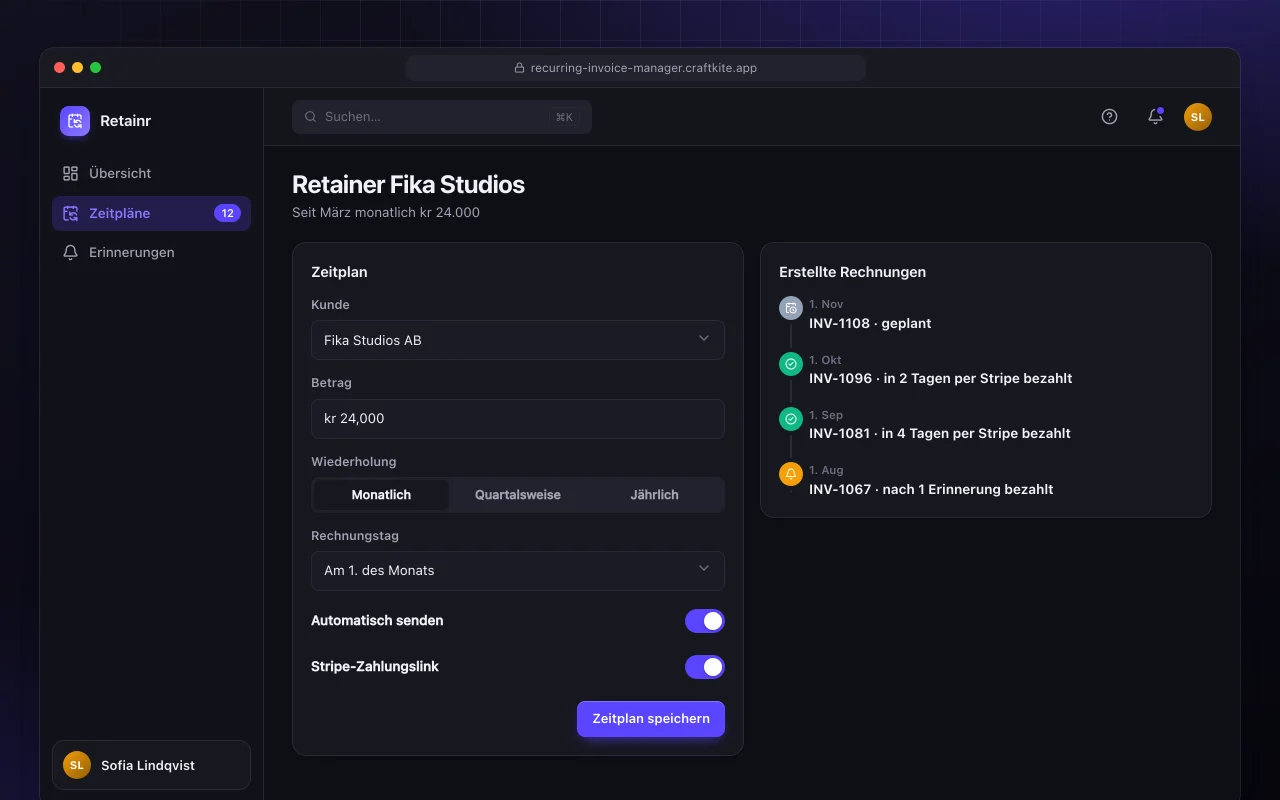The image size is (1280, 800).
Task: Click the paid checkmark icon for INV-1081
Action: (791, 419)
